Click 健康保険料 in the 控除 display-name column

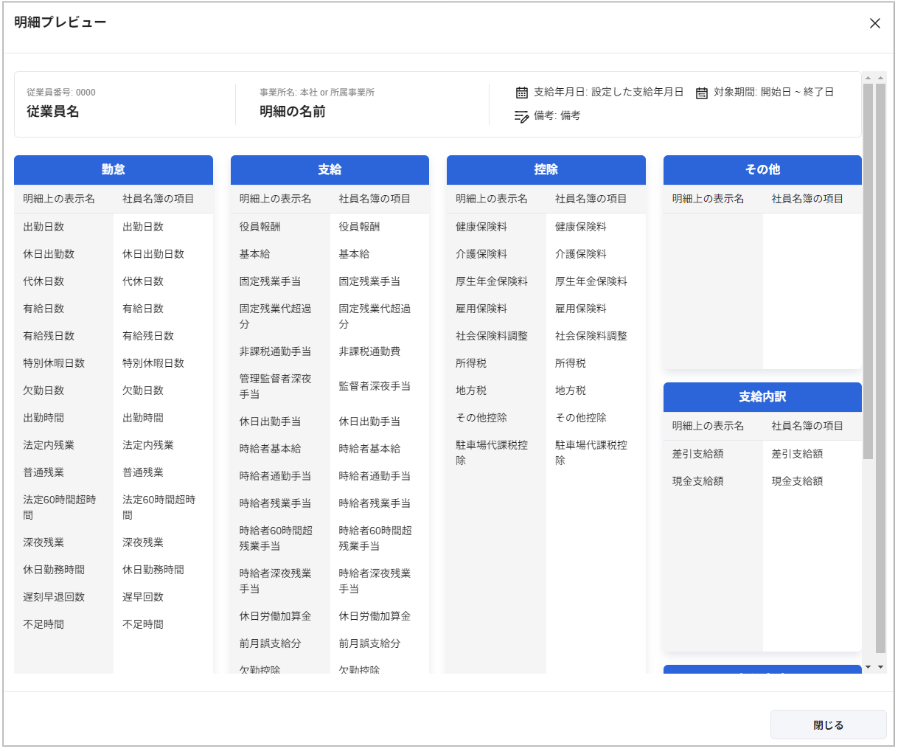point(481,227)
